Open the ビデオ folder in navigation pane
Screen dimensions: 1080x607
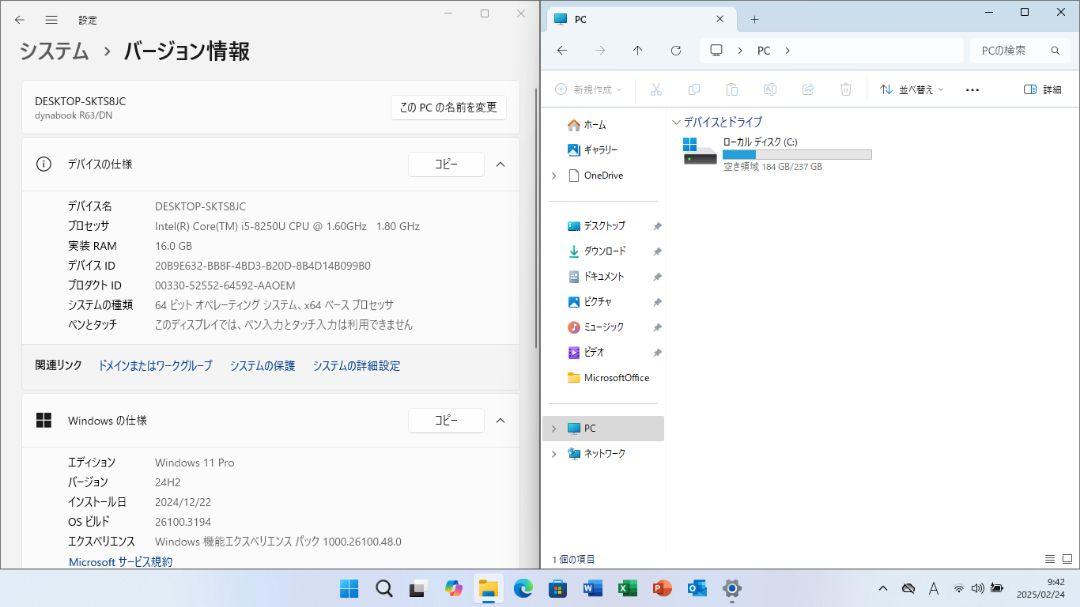(585, 353)
